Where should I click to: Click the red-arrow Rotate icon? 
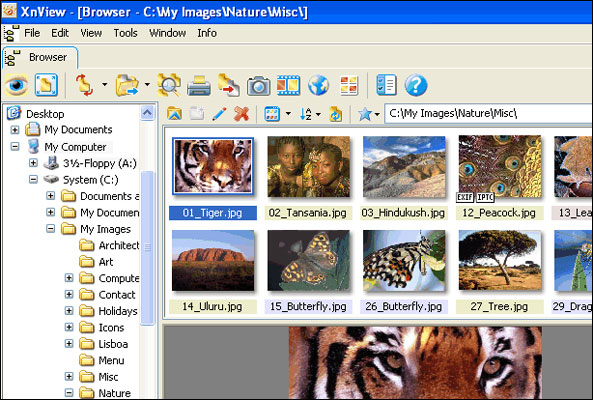pyautogui.click(x=85, y=85)
